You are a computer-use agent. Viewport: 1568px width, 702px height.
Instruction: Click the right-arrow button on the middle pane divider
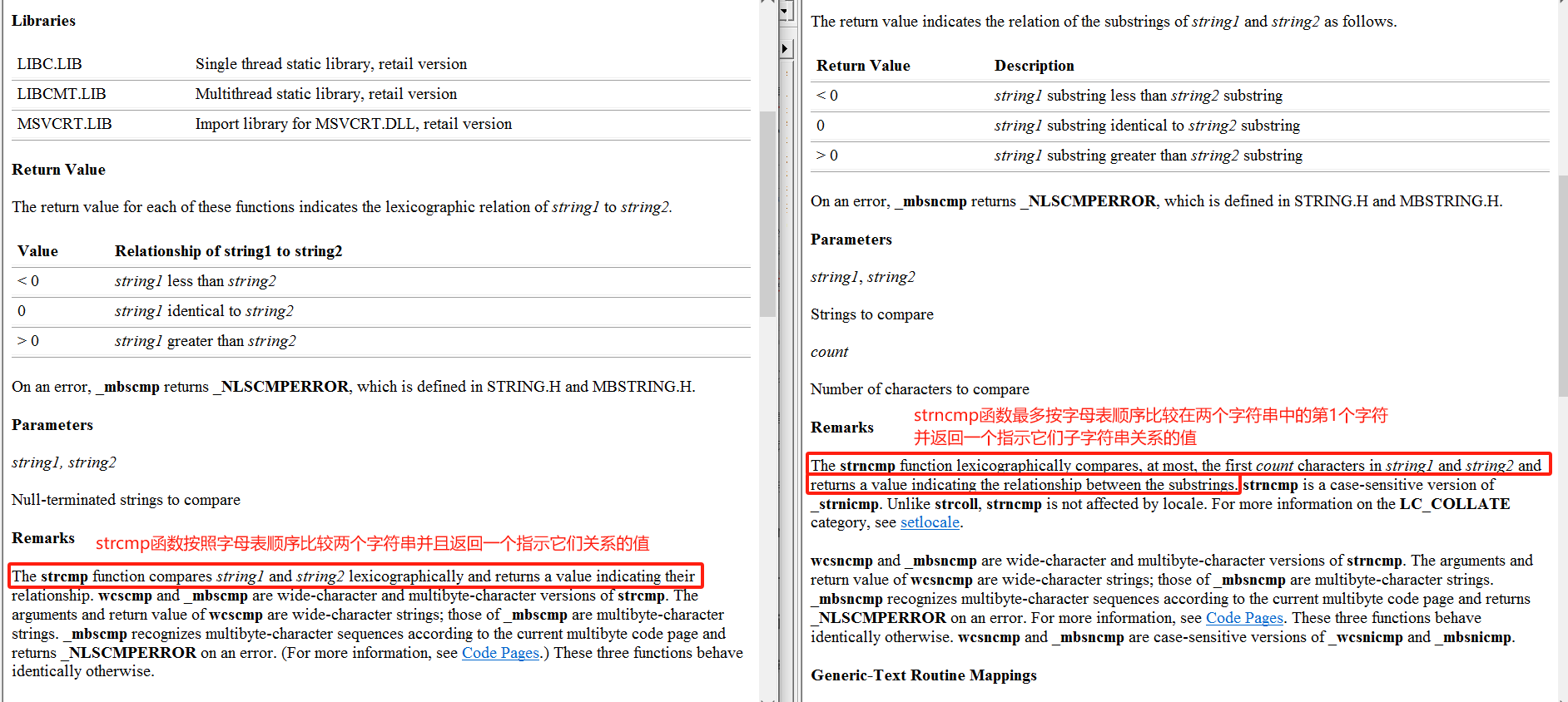[x=786, y=49]
